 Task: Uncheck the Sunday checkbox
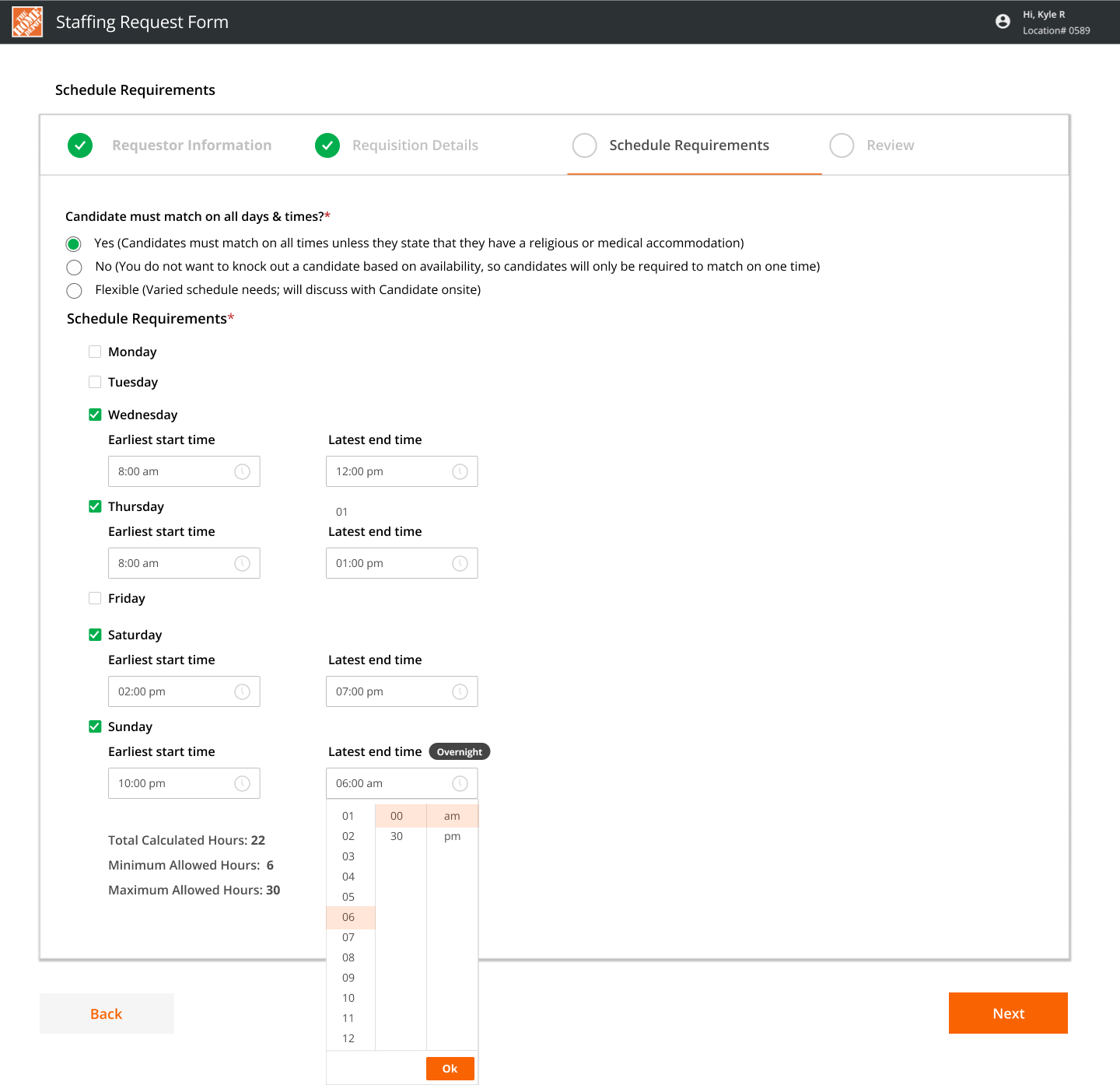click(95, 726)
